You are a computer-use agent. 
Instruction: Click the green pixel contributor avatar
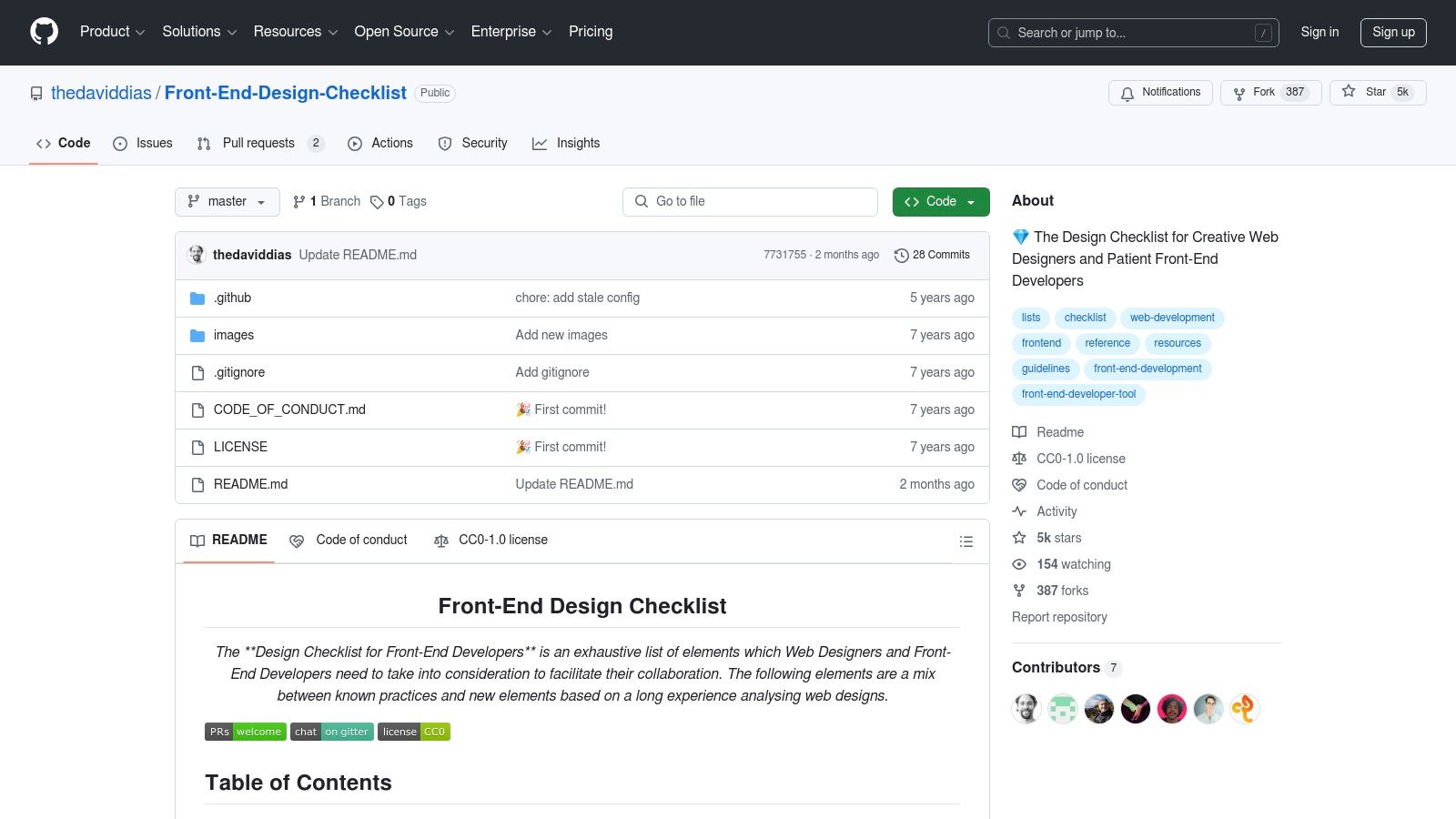coord(1063,708)
